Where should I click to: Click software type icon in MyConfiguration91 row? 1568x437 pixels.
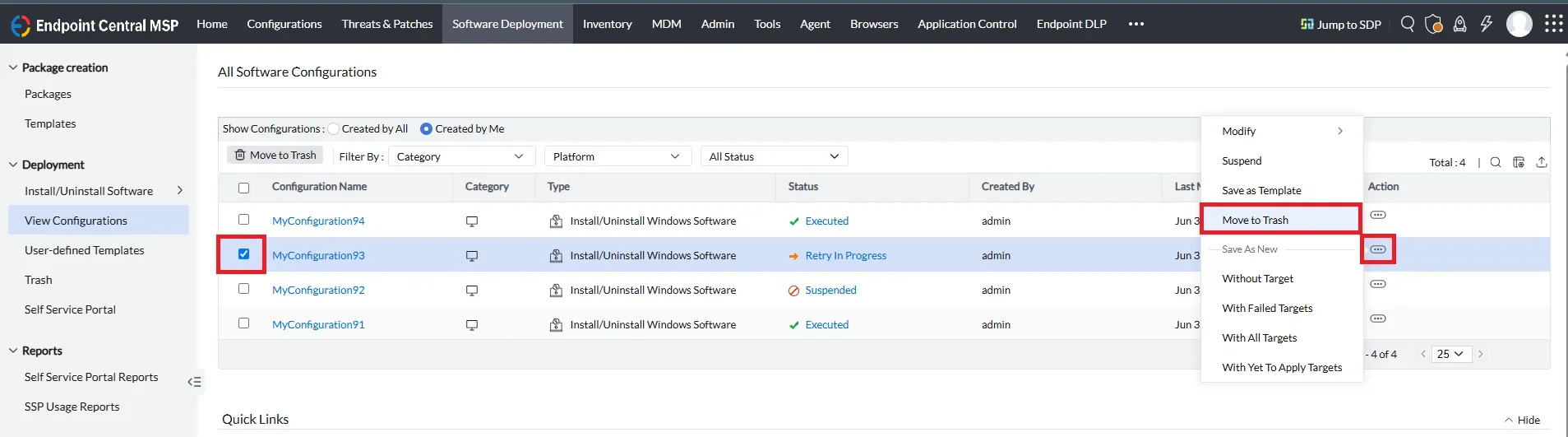[x=556, y=325]
